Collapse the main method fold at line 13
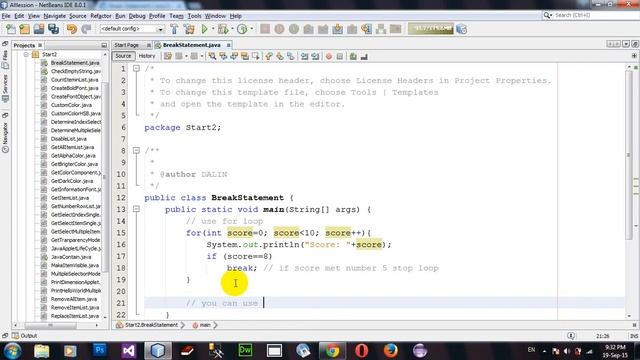The height and width of the screenshot is (360, 640). (x=136, y=209)
